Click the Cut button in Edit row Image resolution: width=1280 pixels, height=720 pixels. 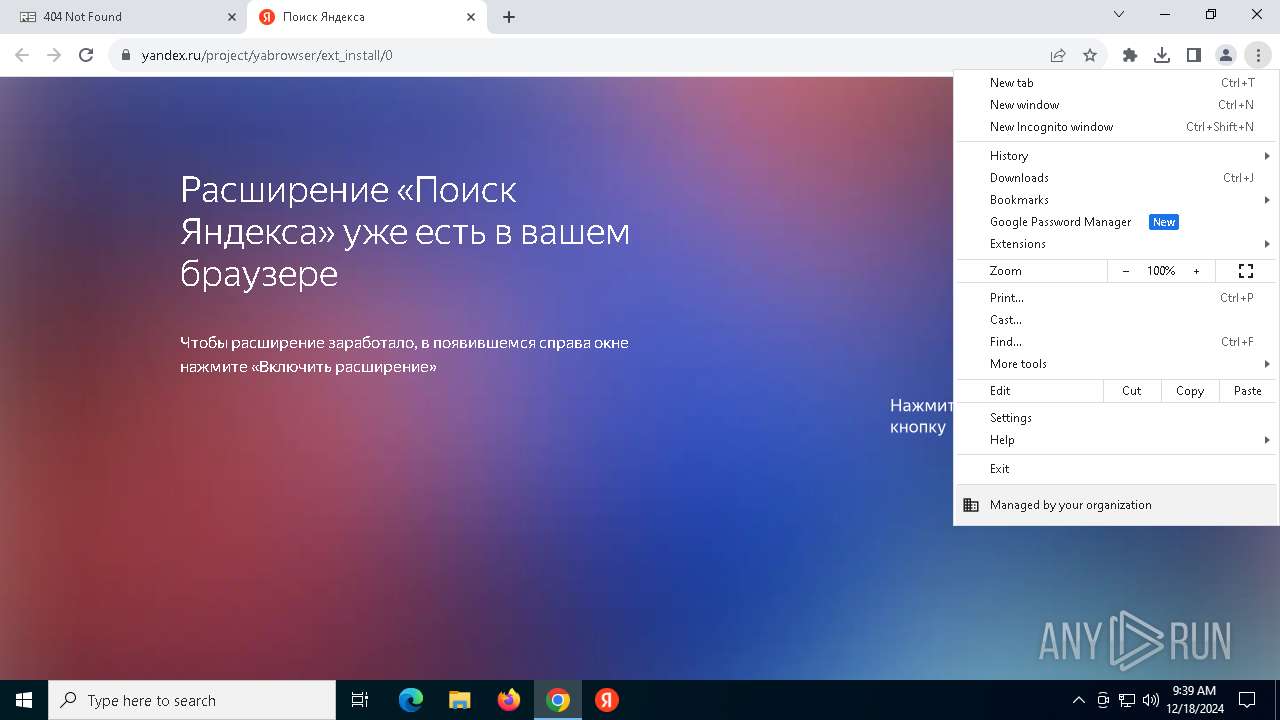pos(1132,391)
